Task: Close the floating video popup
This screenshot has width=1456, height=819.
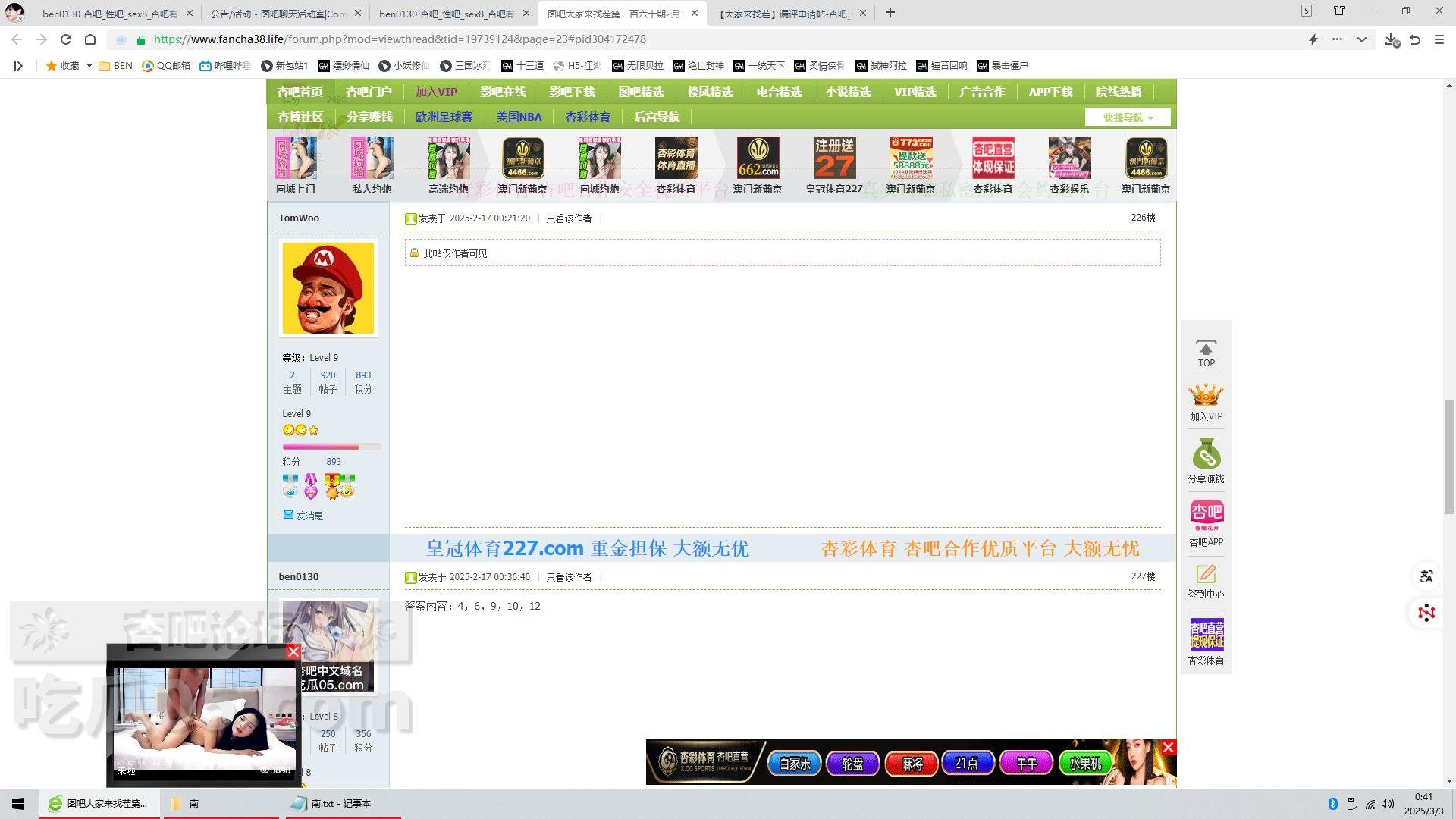Action: [293, 651]
